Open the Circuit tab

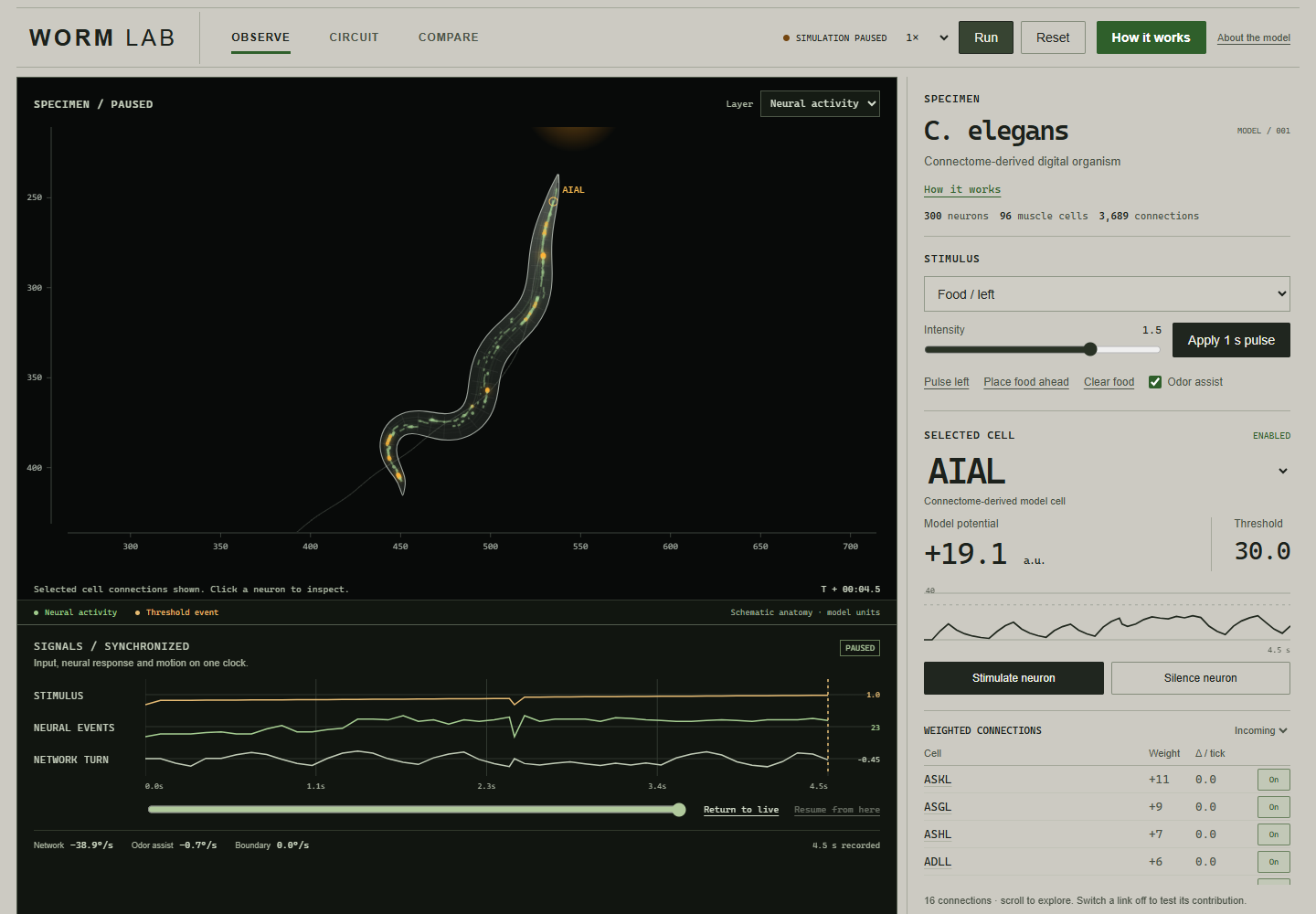click(x=354, y=37)
